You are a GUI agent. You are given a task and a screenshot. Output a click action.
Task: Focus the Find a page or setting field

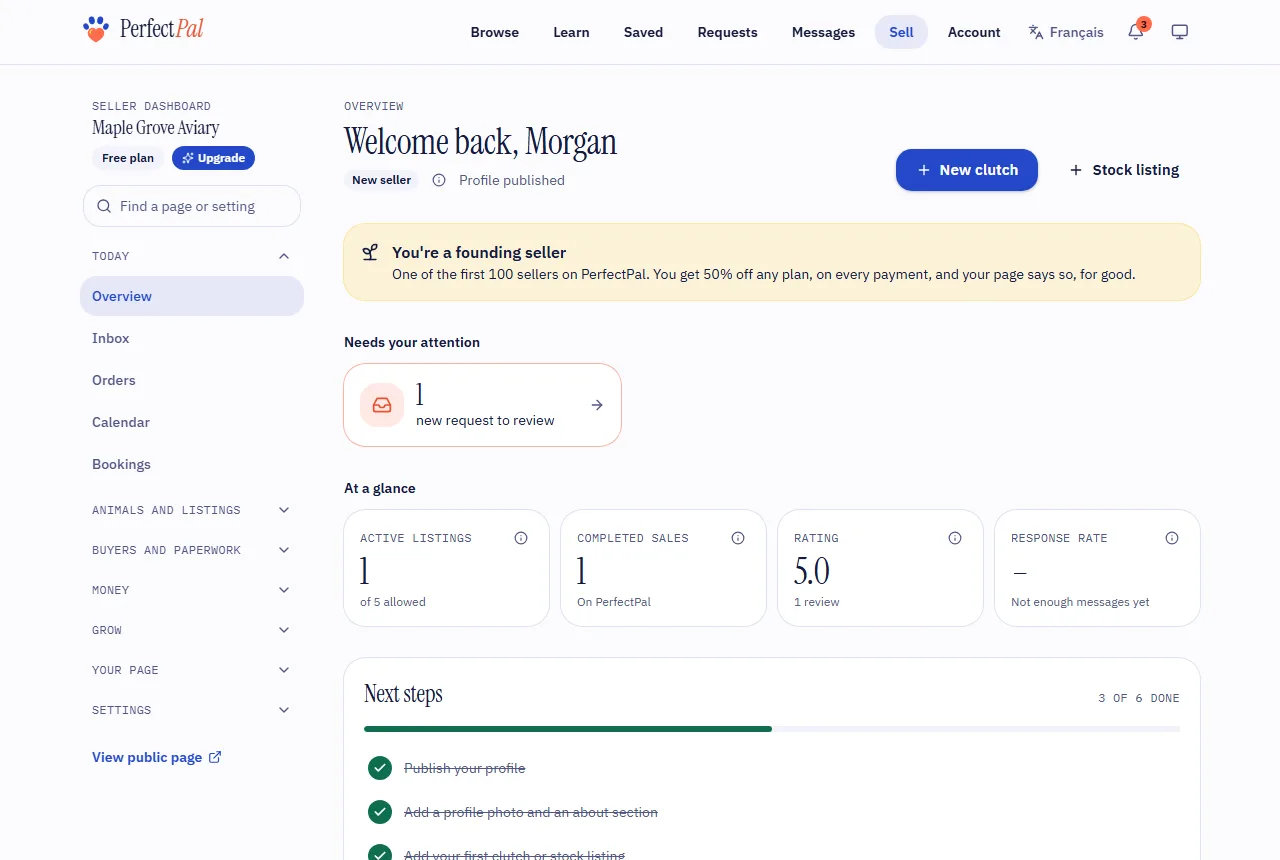[x=192, y=206]
